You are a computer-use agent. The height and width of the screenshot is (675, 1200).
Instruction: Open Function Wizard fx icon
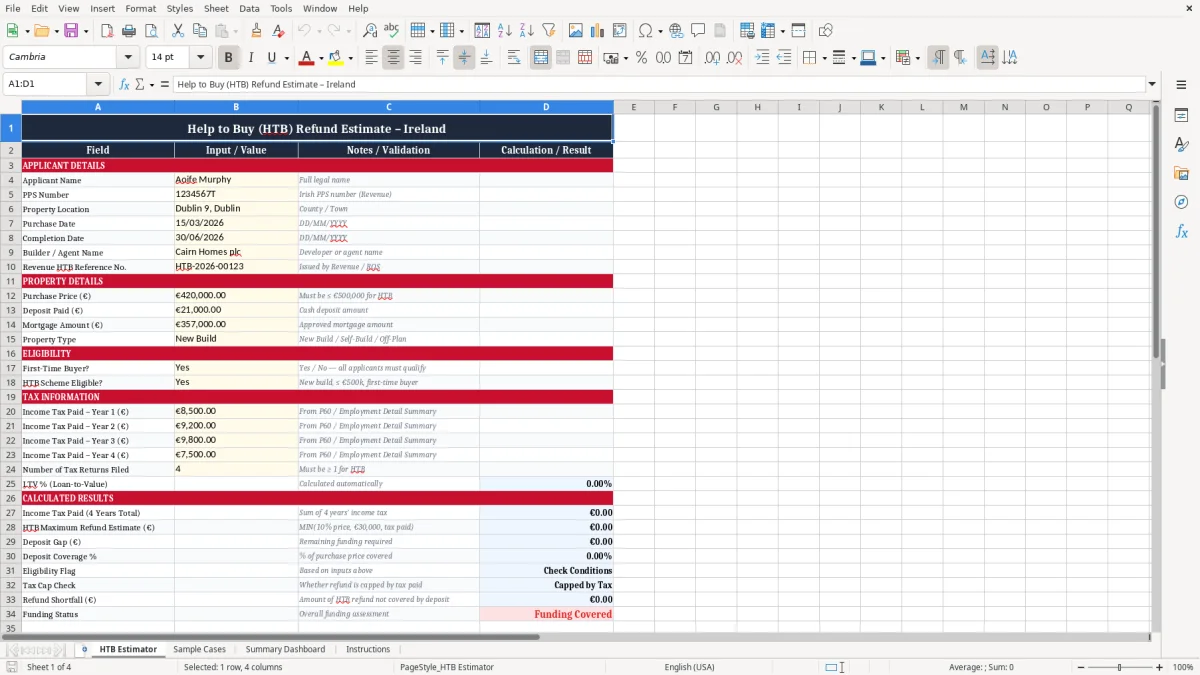[x=125, y=84]
